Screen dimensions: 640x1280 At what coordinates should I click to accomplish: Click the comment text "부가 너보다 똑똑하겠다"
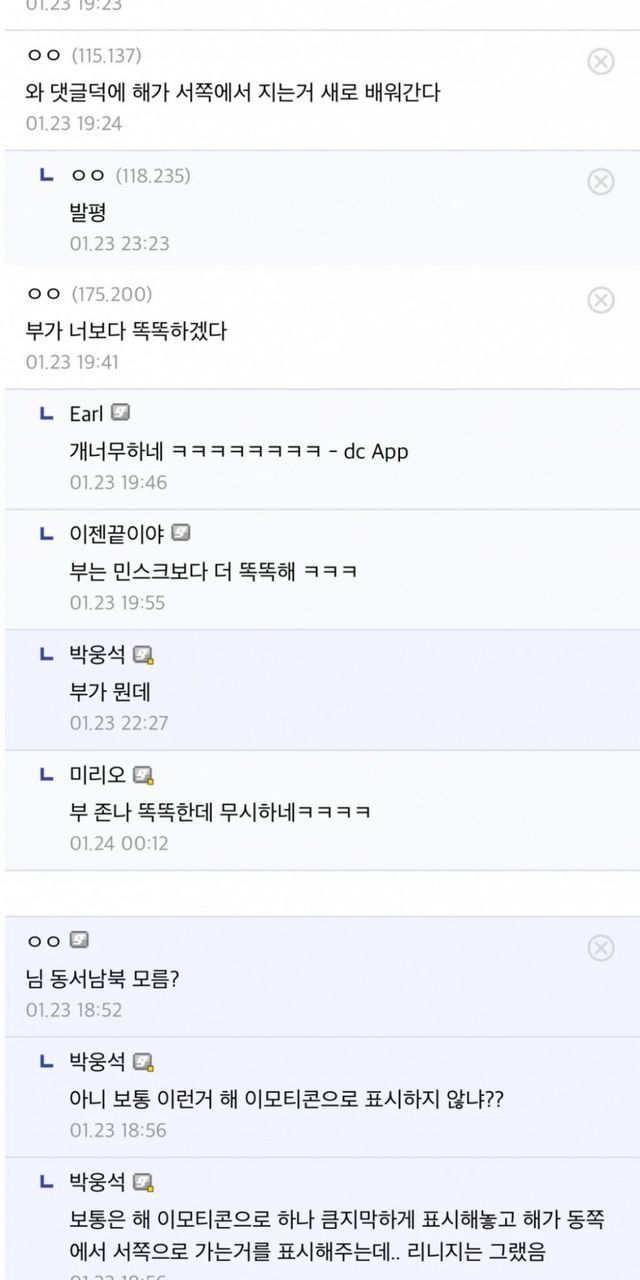coord(127,330)
